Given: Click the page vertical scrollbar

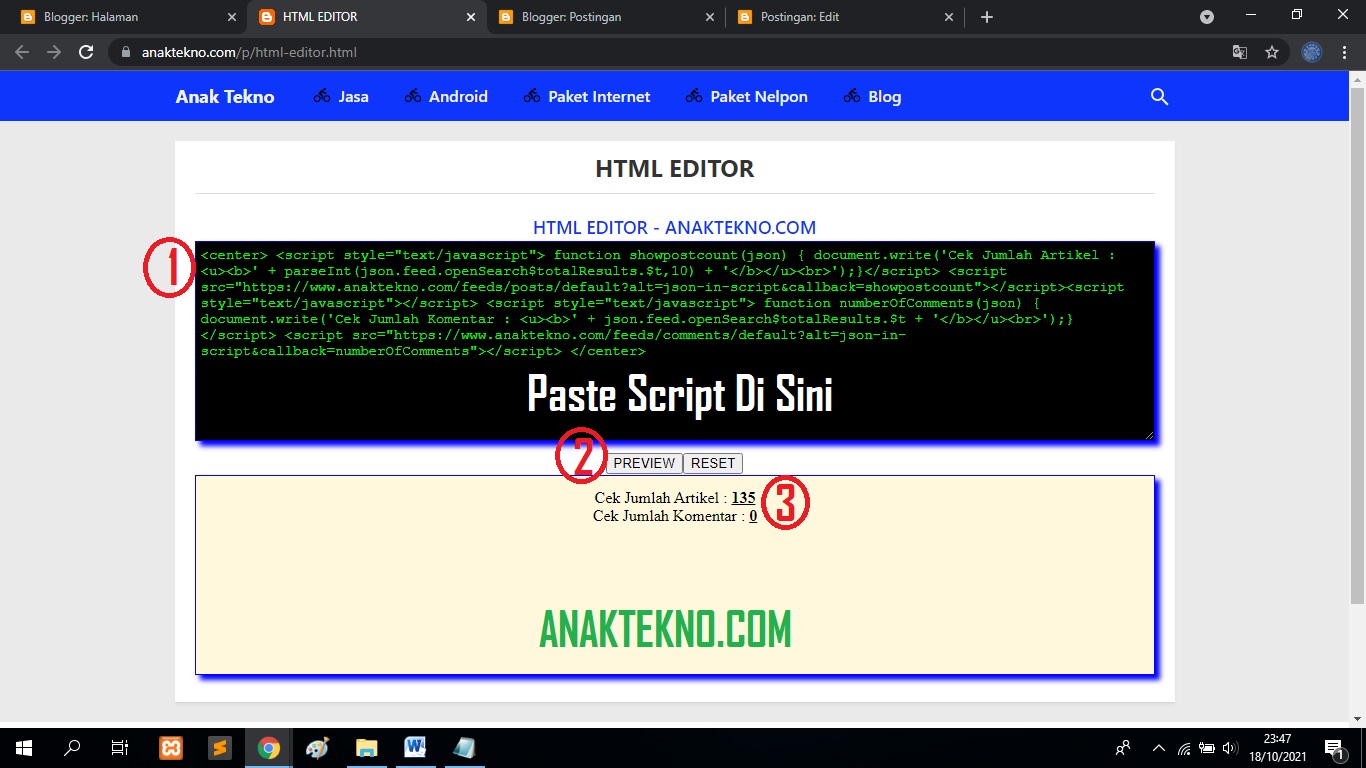Looking at the screenshot, I should click(1357, 345).
